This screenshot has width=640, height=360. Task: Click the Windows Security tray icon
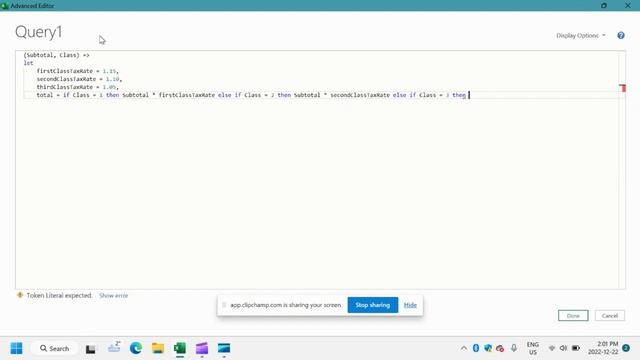tap(488, 348)
